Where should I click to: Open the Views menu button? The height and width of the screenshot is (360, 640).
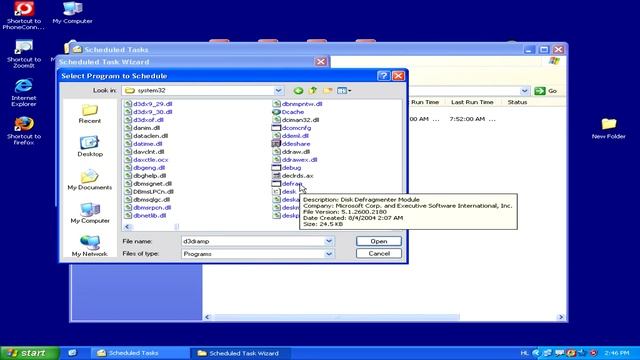(344, 91)
